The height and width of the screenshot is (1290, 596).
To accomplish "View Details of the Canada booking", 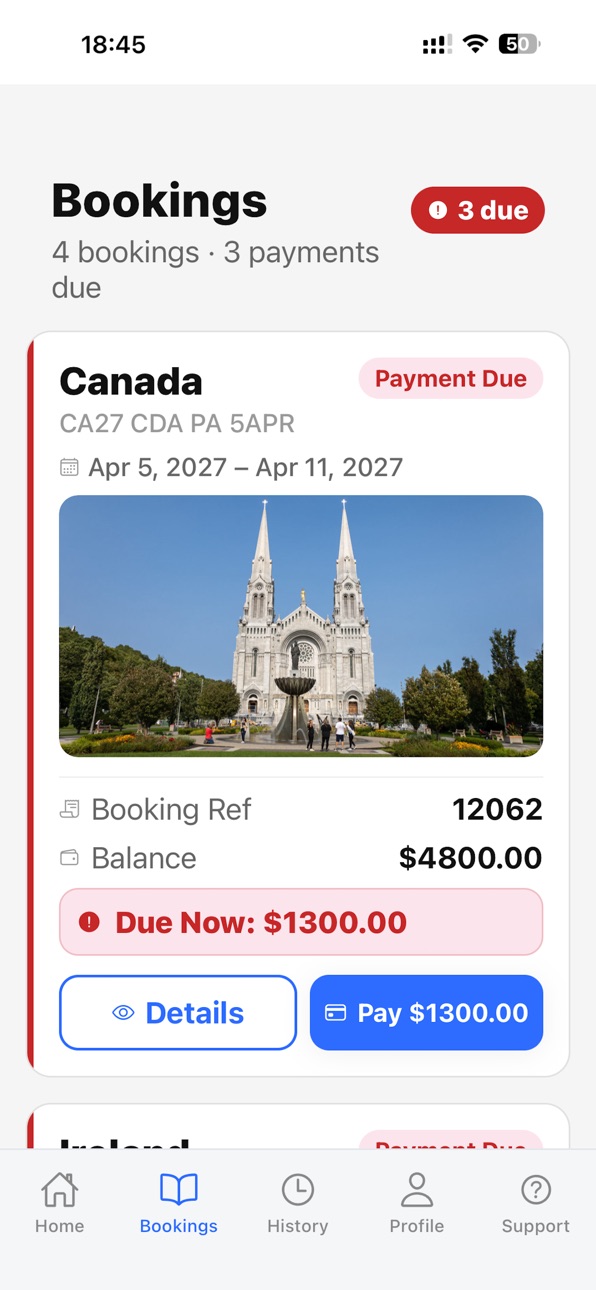I will [178, 1013].
